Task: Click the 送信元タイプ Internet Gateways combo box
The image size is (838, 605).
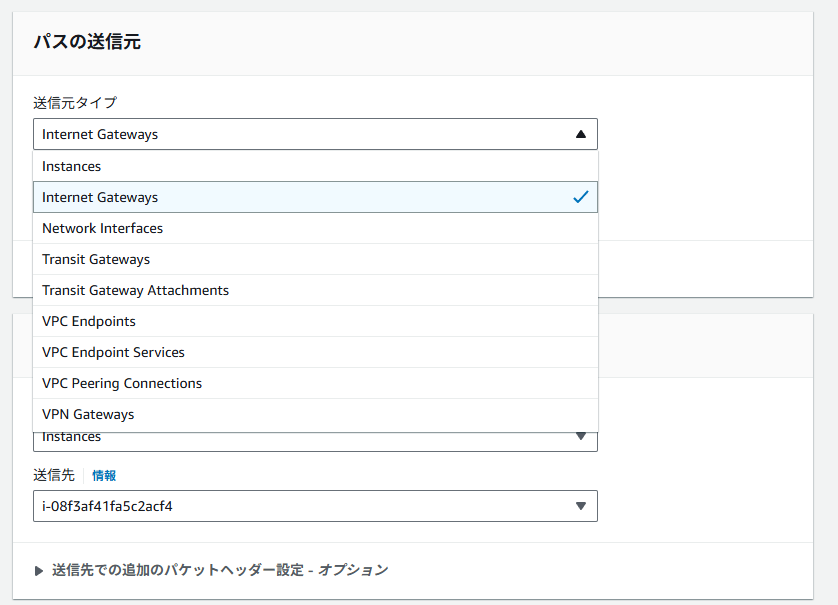Action: pyautogui.click(x=315, y=134)
